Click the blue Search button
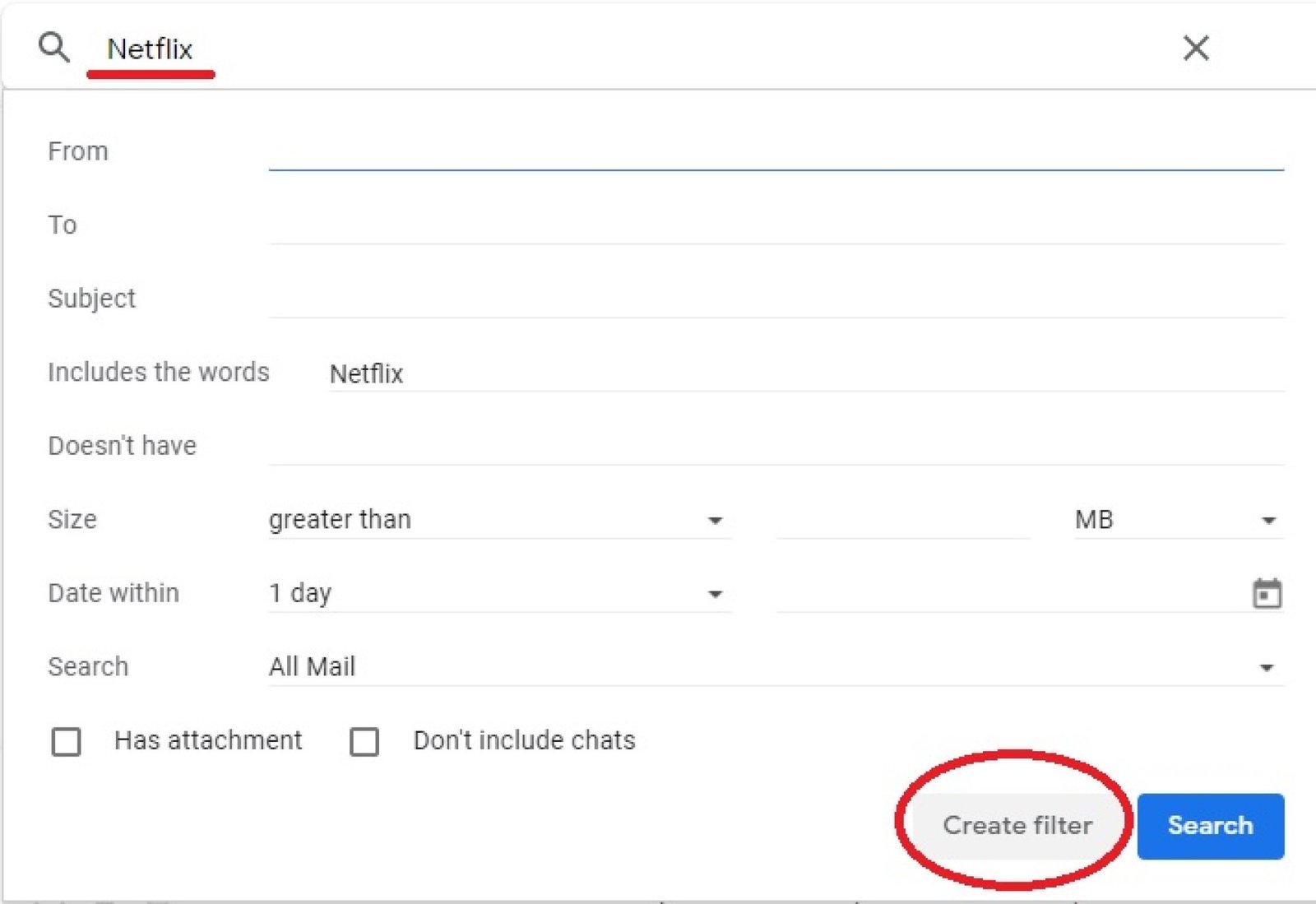Image resolution: width=1316 pixels, height=904 pixels. (x=1211, y=826)
